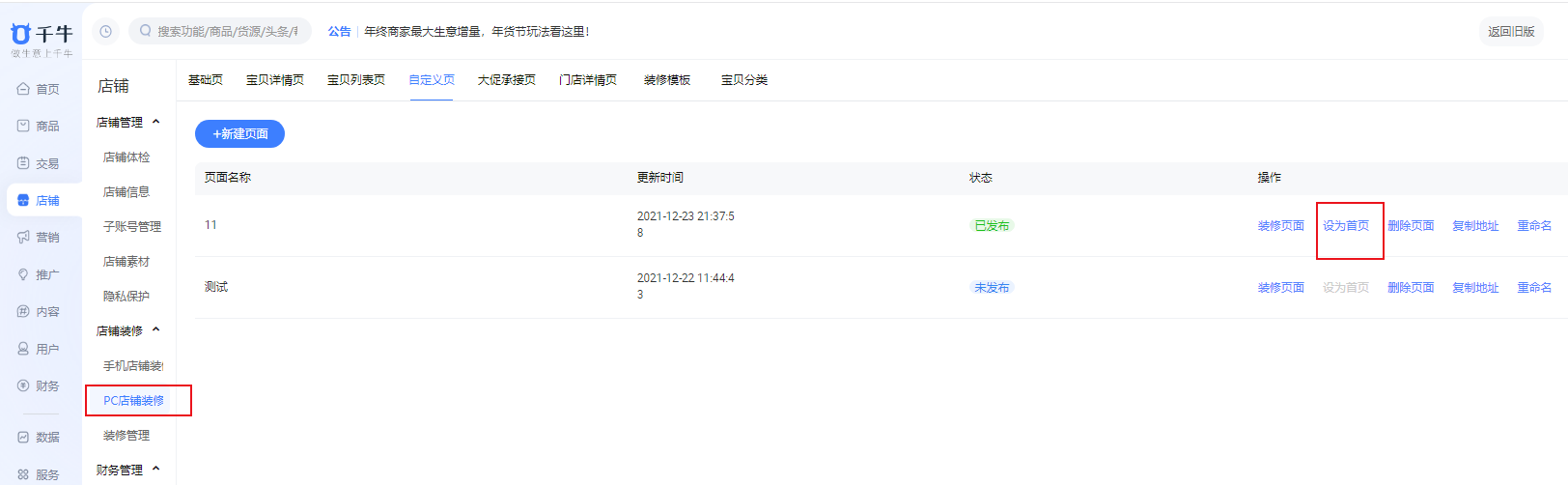The image size is (1568, 485).
Task: Collapse the 财务管理 section
Action: pyautogui.click(x=156, y=470)
